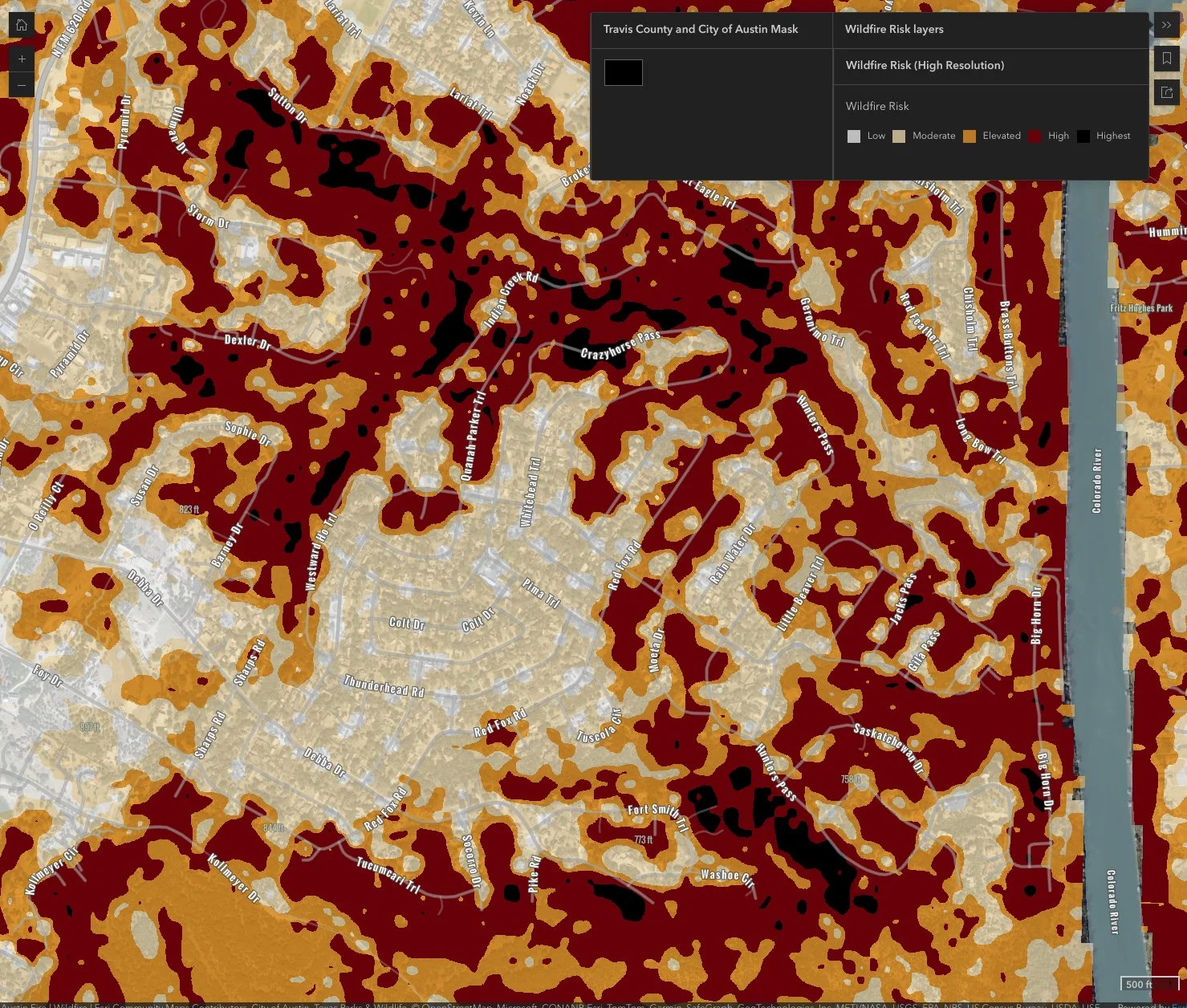Select the Wildfire Risk layers header
1187x1008 pixels.
tap(894, 29)
